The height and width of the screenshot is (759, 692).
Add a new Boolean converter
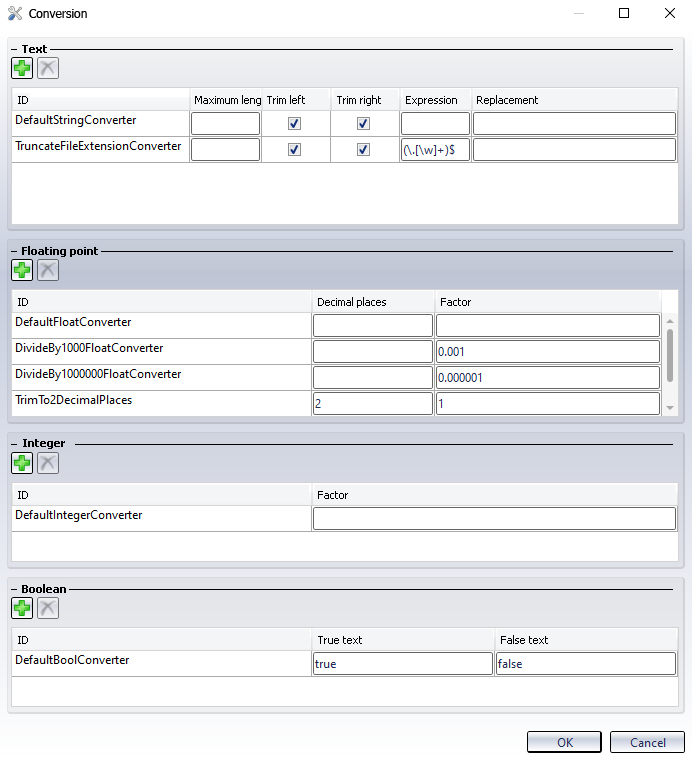click(x=22, y=608)
